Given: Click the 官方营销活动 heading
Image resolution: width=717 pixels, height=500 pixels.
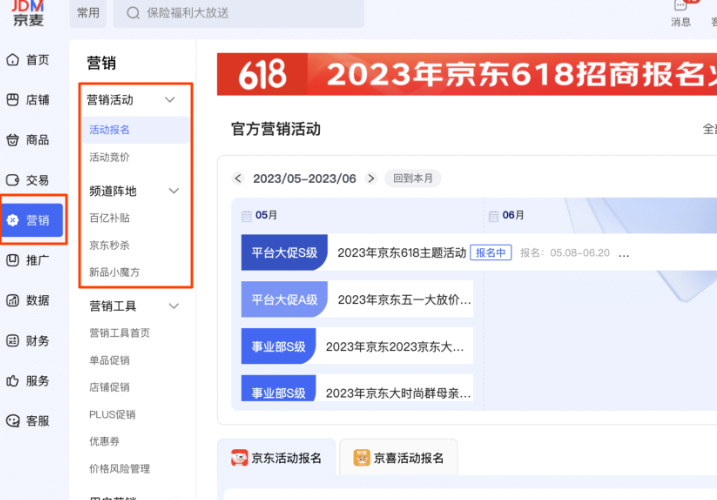Looking at the screenshot, I should 276,129.
